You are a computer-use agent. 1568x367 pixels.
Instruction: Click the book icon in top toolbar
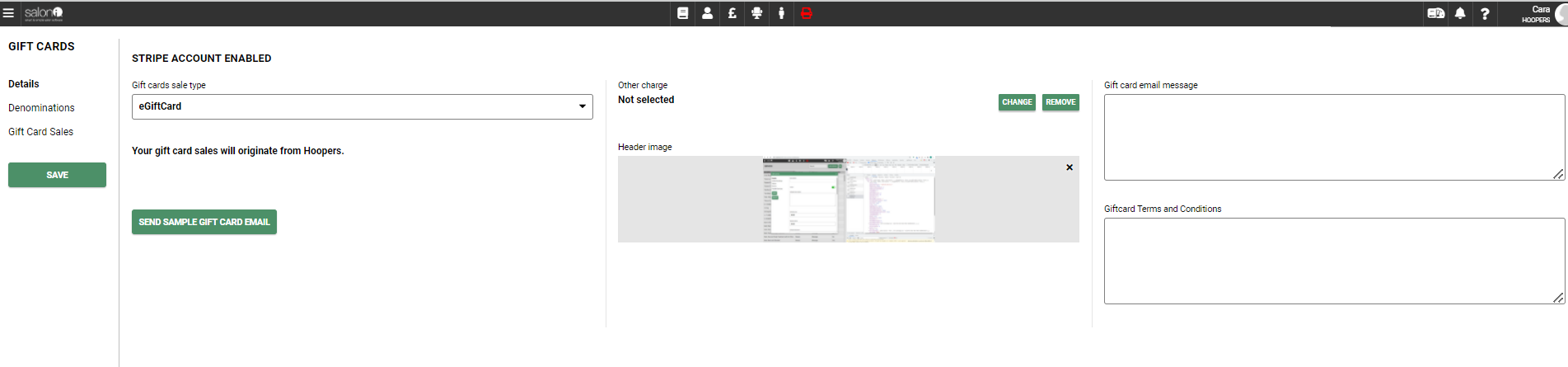pyautogui.click(x=682, y=13)
